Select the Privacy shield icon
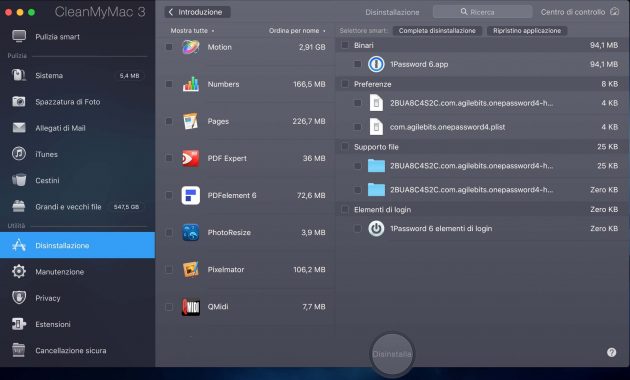The height and width of the screenshot is (380, 630). tap(19, 298)
